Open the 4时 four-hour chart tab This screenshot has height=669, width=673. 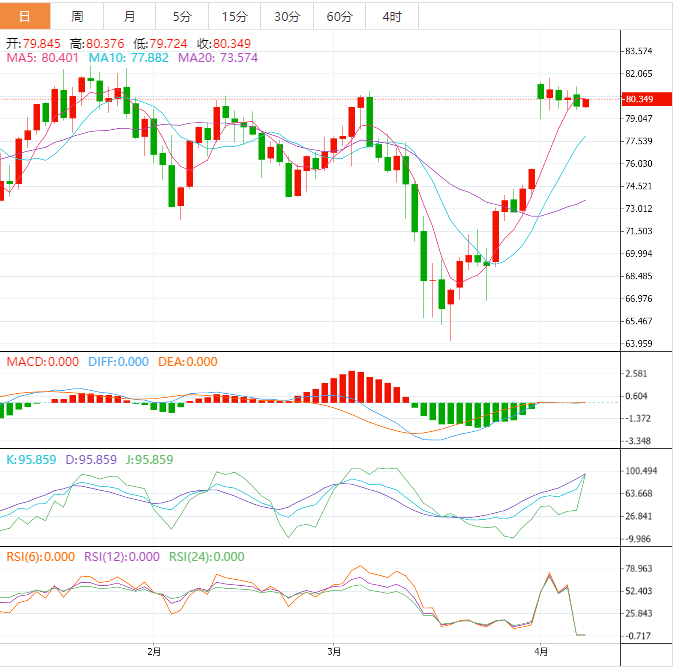pyautogui.click(x=392, y=17)
